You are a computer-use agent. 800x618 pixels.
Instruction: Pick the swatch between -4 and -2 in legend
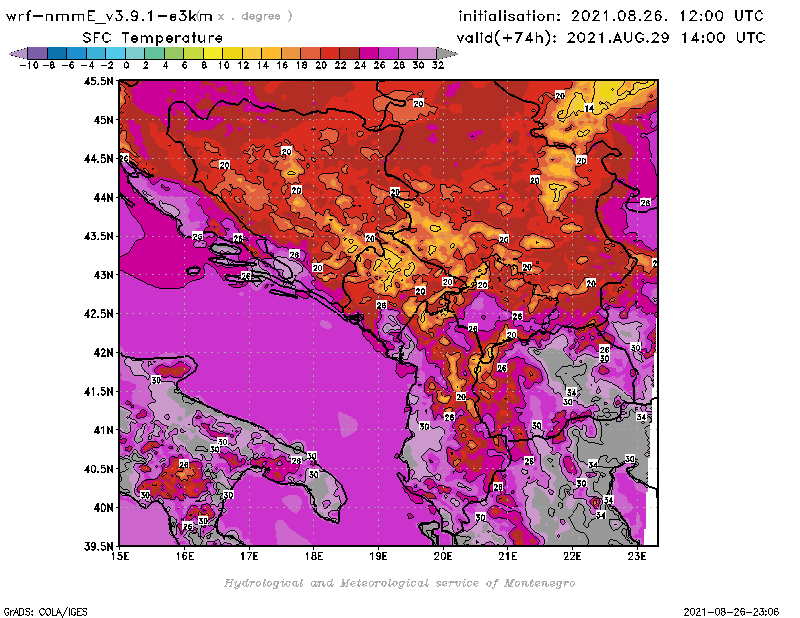pos(96,53)
